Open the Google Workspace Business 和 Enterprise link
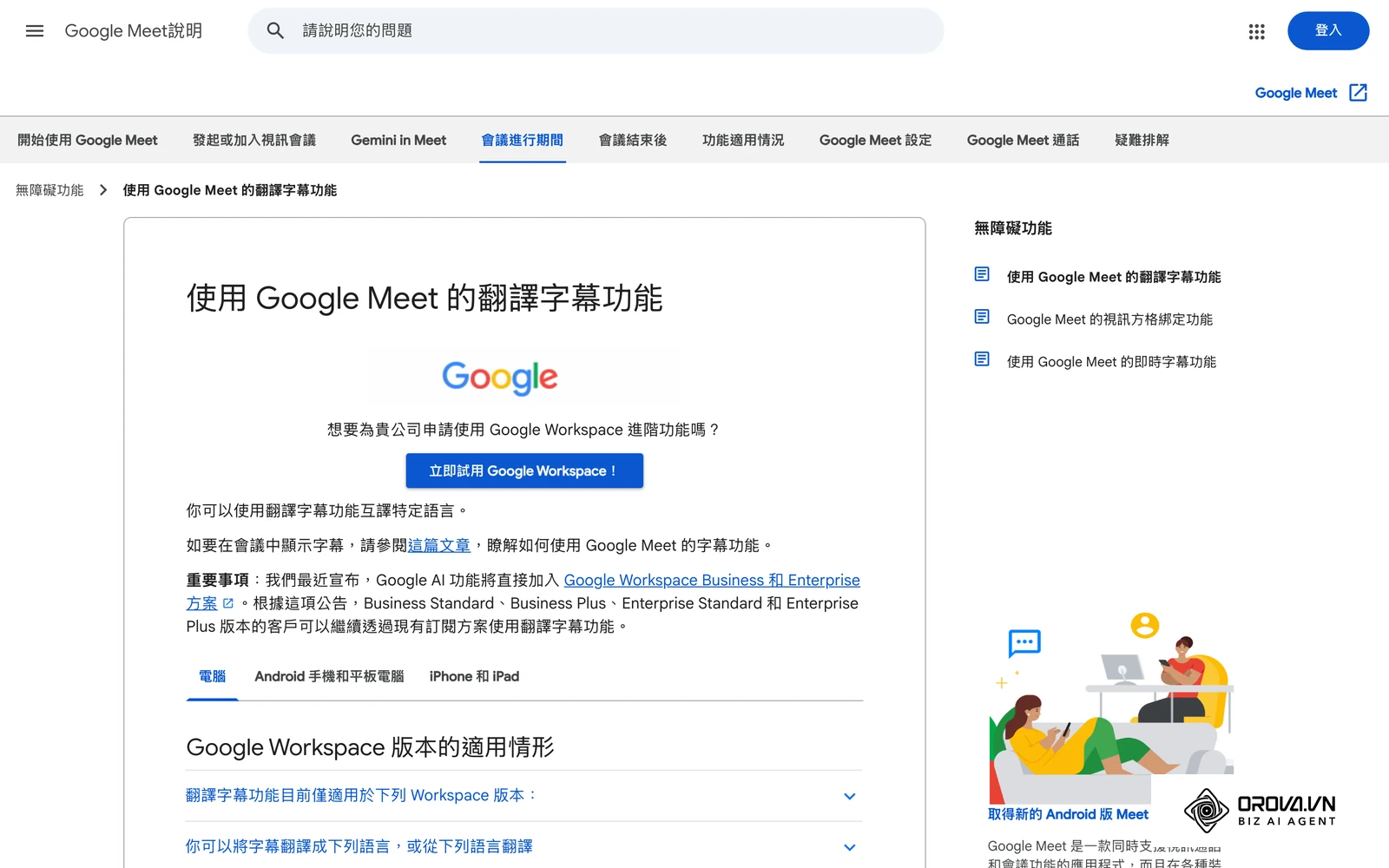The image size is (1389, 868). tap(712, 580)
